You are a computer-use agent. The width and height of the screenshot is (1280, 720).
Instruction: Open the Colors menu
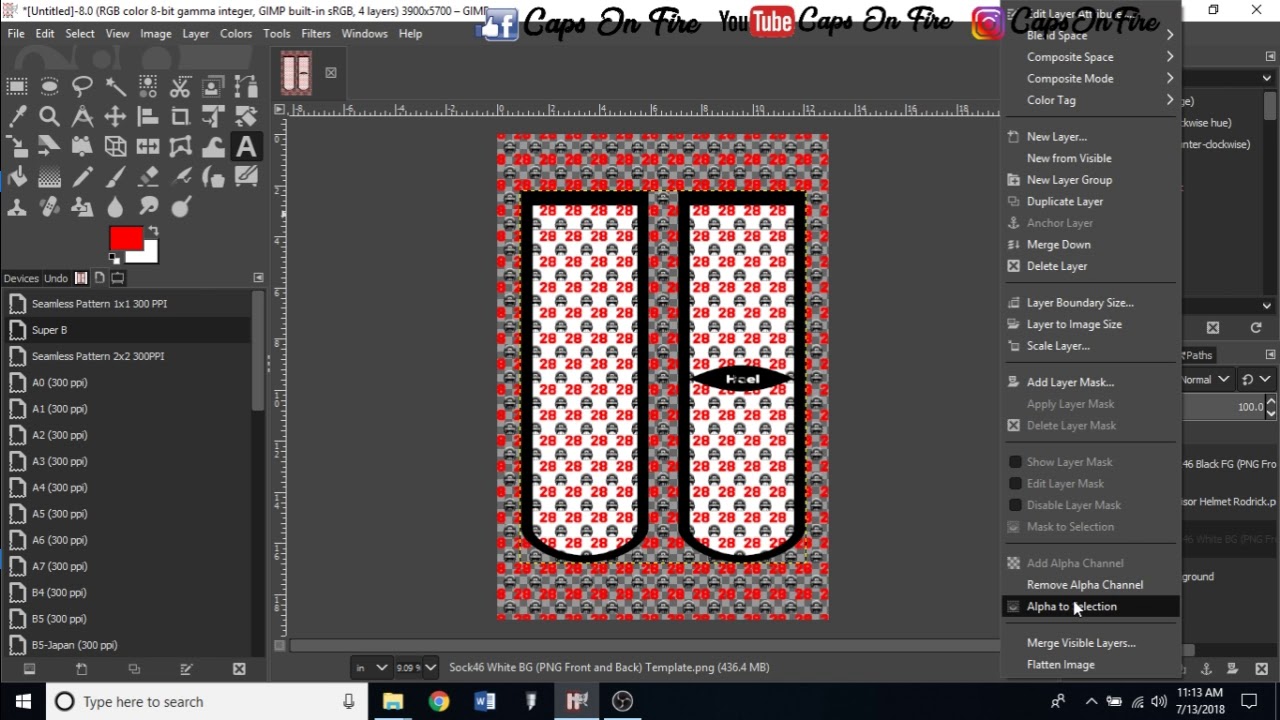(236, 33)
